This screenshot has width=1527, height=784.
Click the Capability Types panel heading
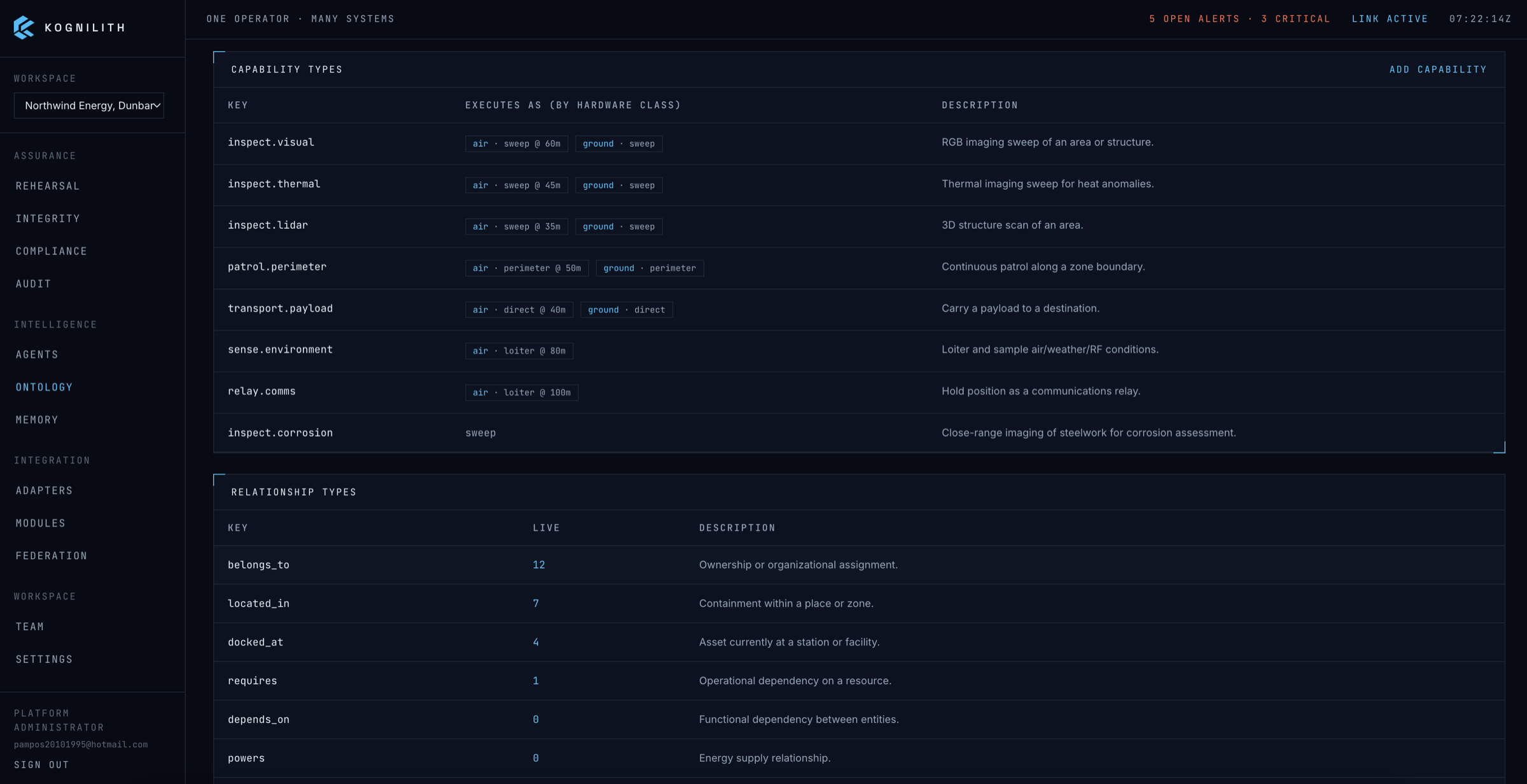coord(286,69)
